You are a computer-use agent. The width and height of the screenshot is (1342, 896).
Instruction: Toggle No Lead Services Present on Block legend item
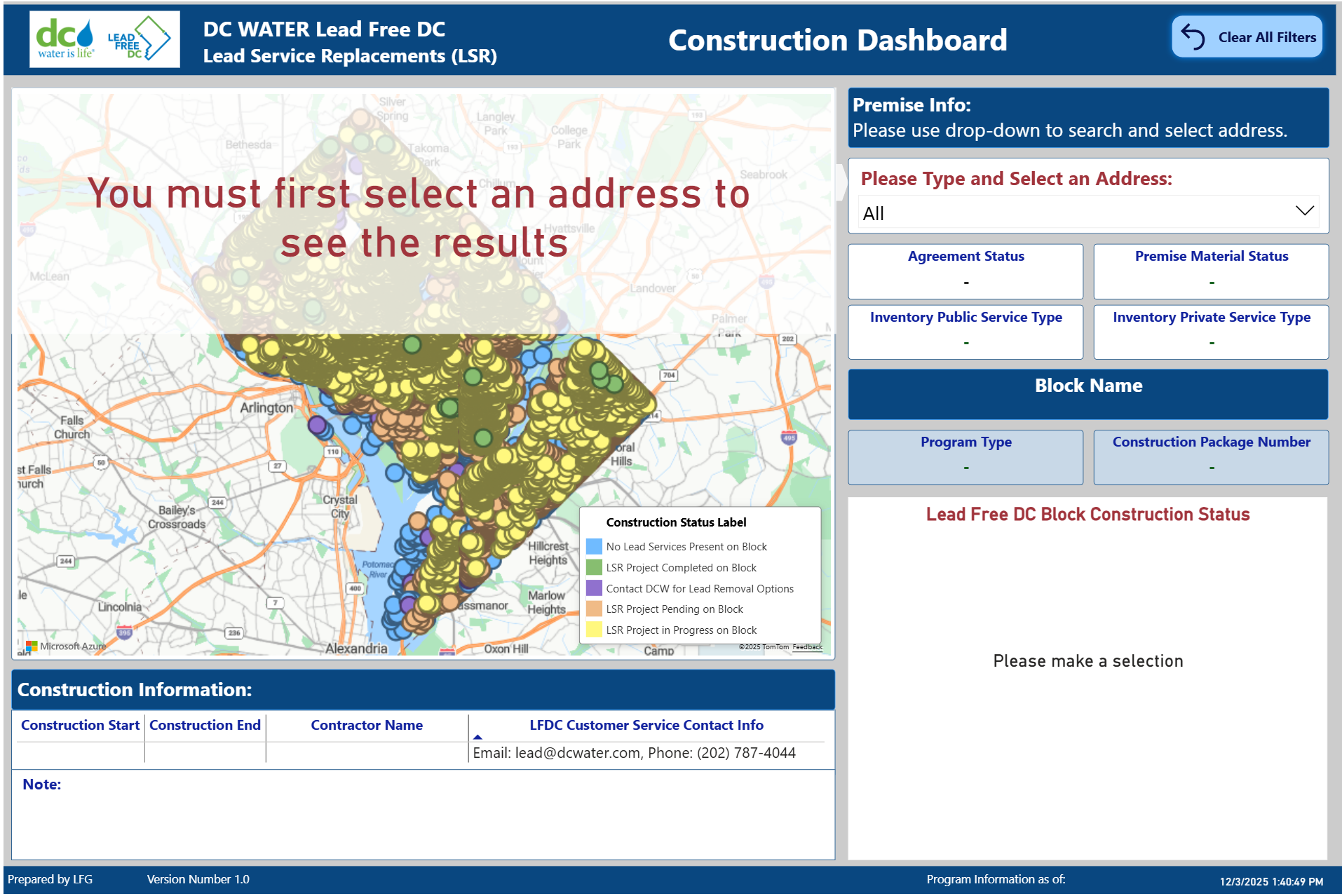686,547
